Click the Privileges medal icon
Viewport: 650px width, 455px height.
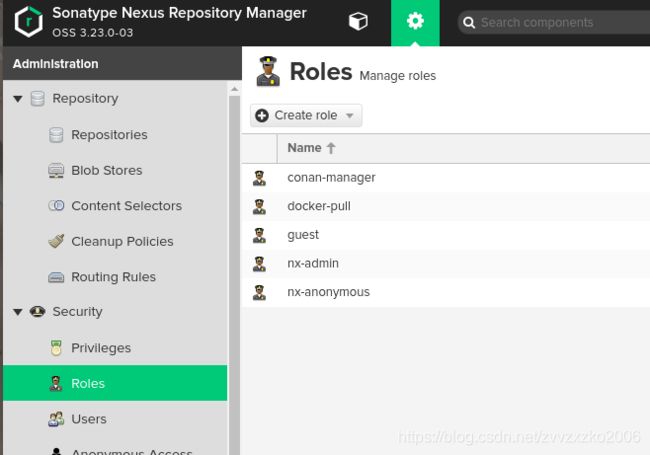coord(56,348)
